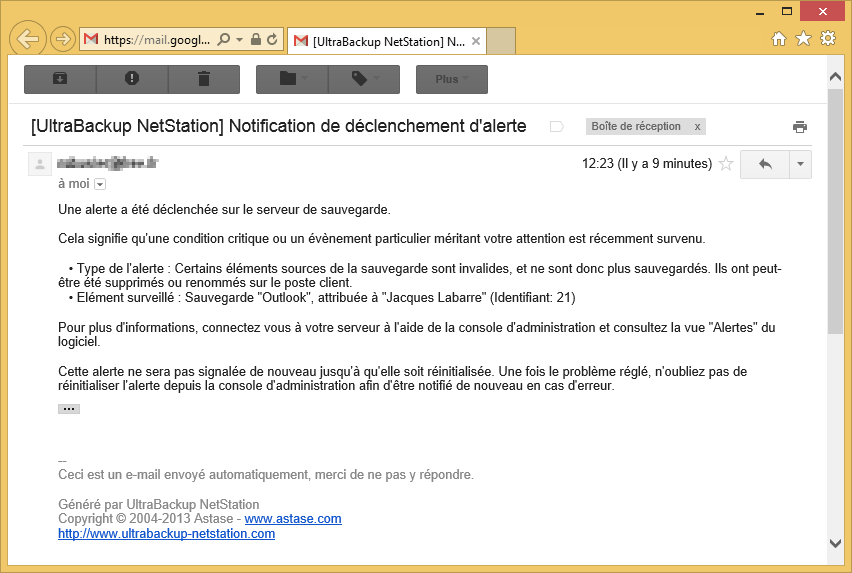The image size is (852, 573).
Task: Delete the email using the trash icon
Action: pyautogui.click(x=204, y=79)
